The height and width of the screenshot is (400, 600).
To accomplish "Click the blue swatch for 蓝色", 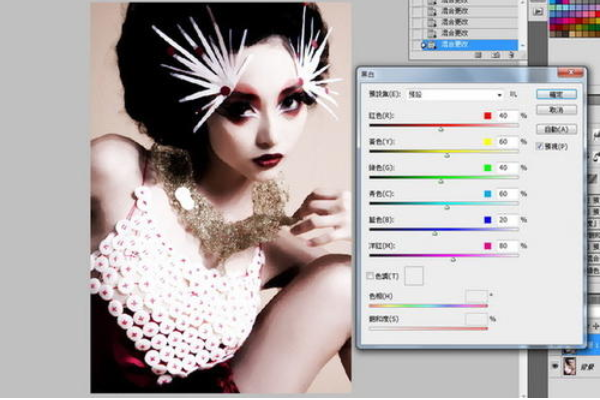I will (487, 219).
